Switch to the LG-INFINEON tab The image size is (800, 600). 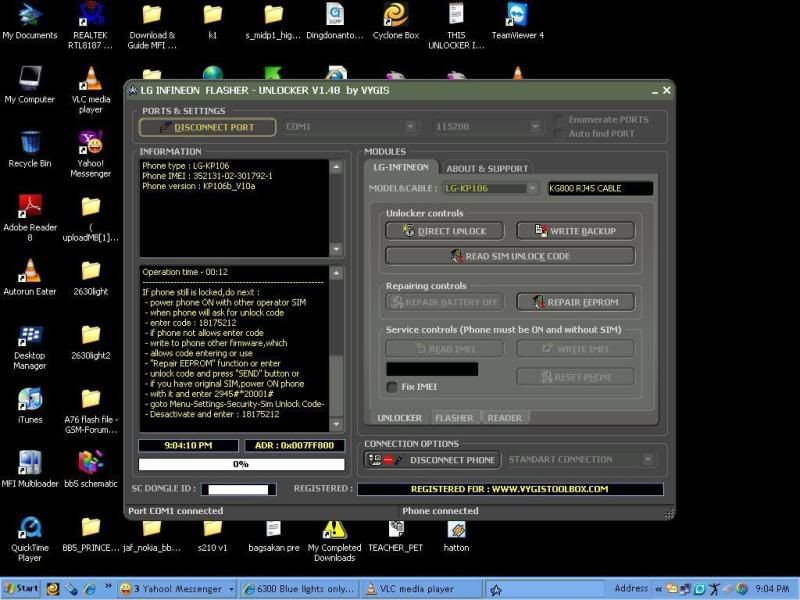click(x=401, y=167)
